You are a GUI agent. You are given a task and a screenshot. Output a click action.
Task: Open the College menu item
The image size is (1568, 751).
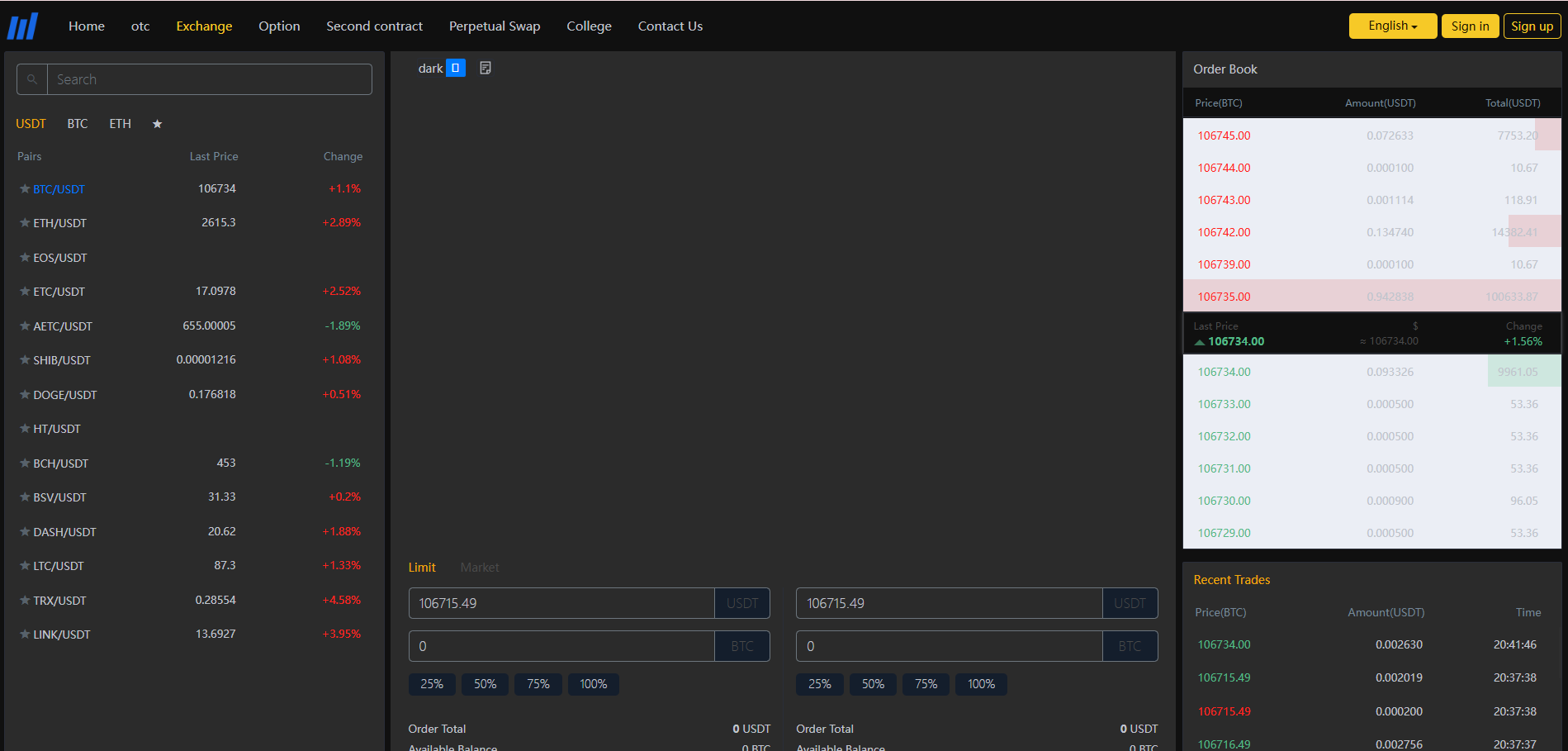pos(589,26)
